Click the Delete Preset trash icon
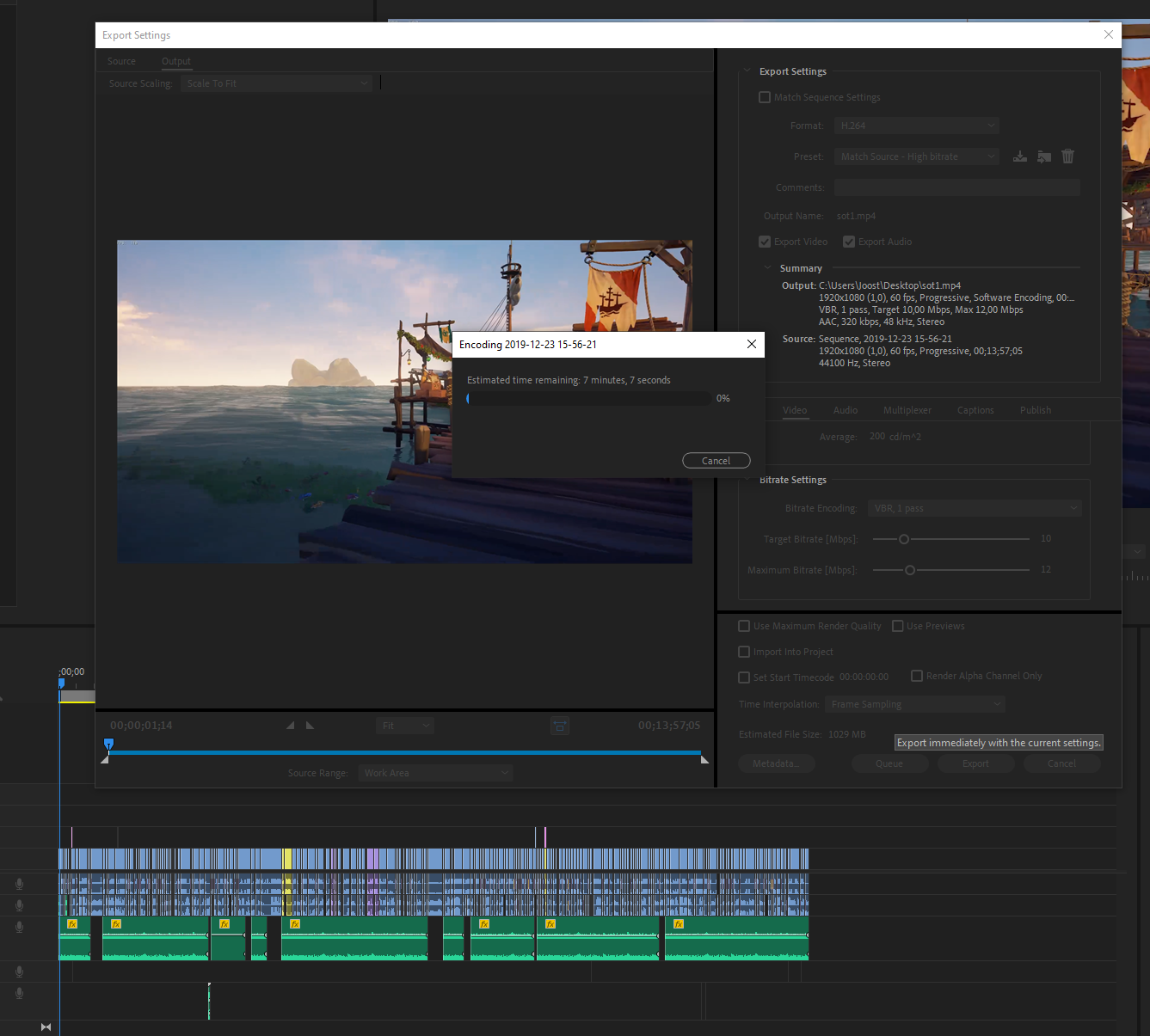The height and width of the screenshot is (1036, 1150). [x=1068, y=156]
